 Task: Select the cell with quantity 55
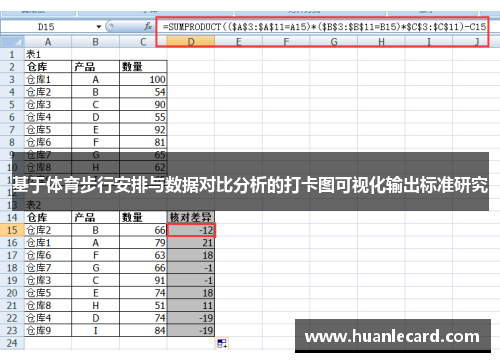143,117
